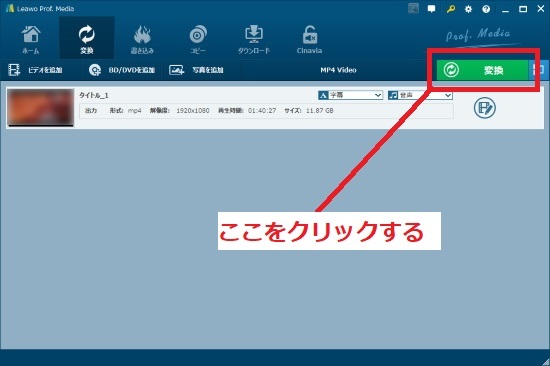The width and height of the screenshot is (550, 366).
Task: Go to the ダウンロード module
Action: tap(254, 39)
